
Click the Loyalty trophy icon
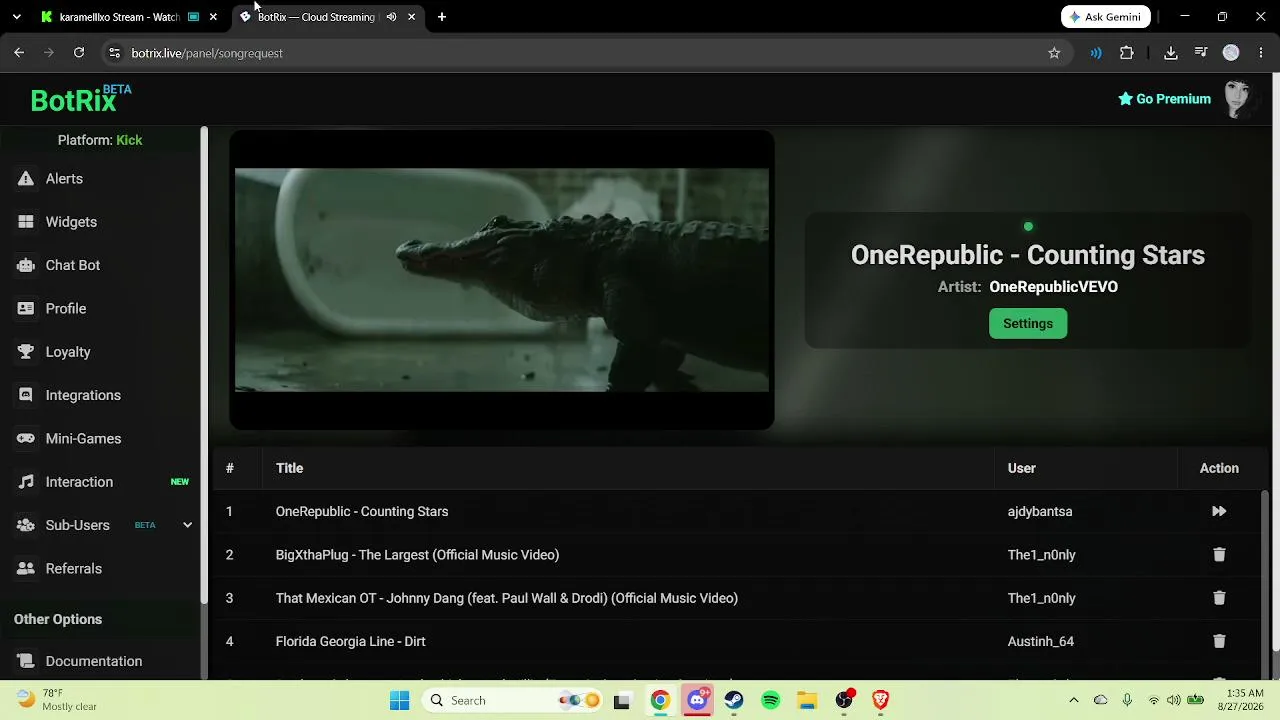[26, 352]
